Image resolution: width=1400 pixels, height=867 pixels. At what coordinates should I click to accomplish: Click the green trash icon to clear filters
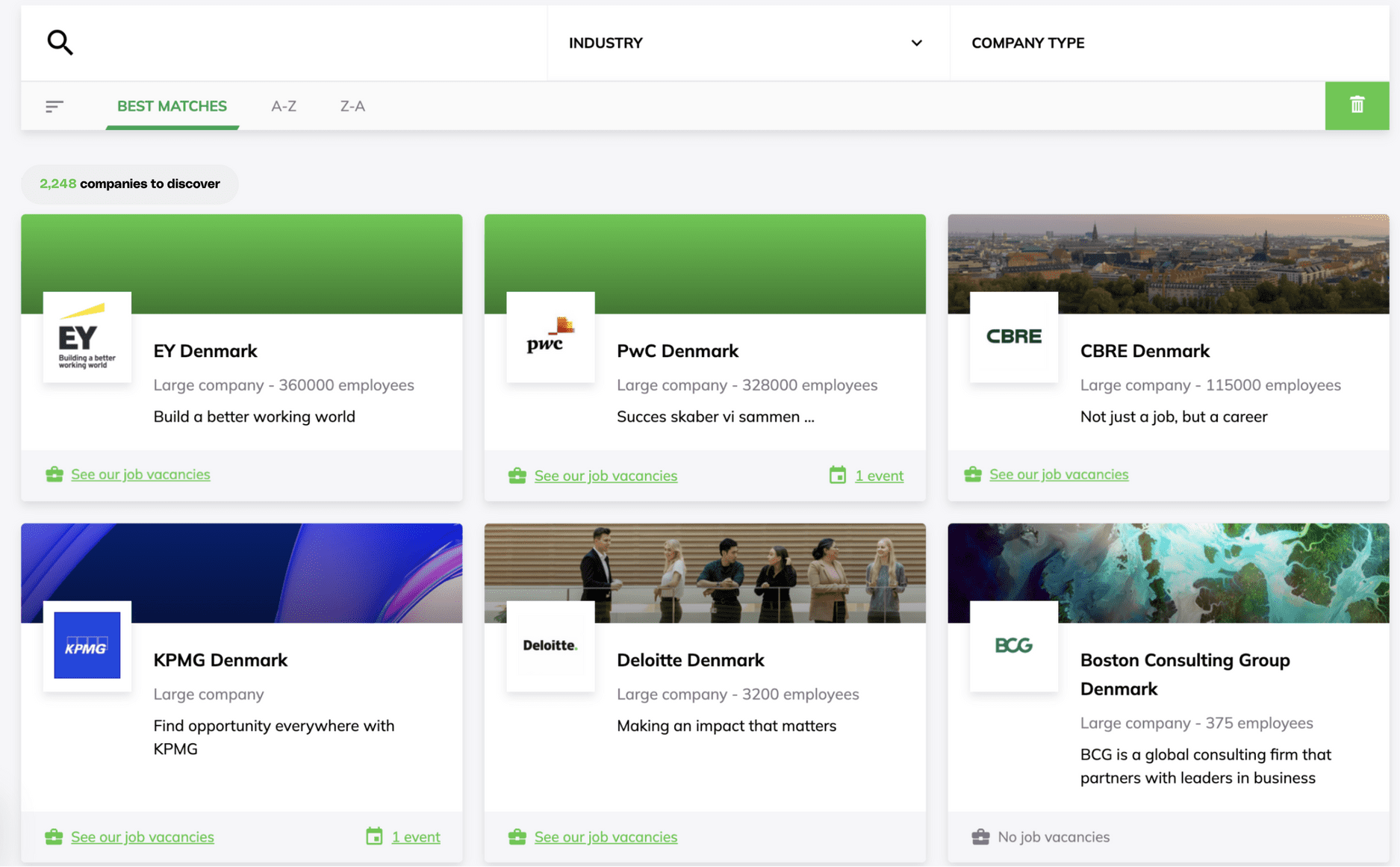coord(1357,105)
